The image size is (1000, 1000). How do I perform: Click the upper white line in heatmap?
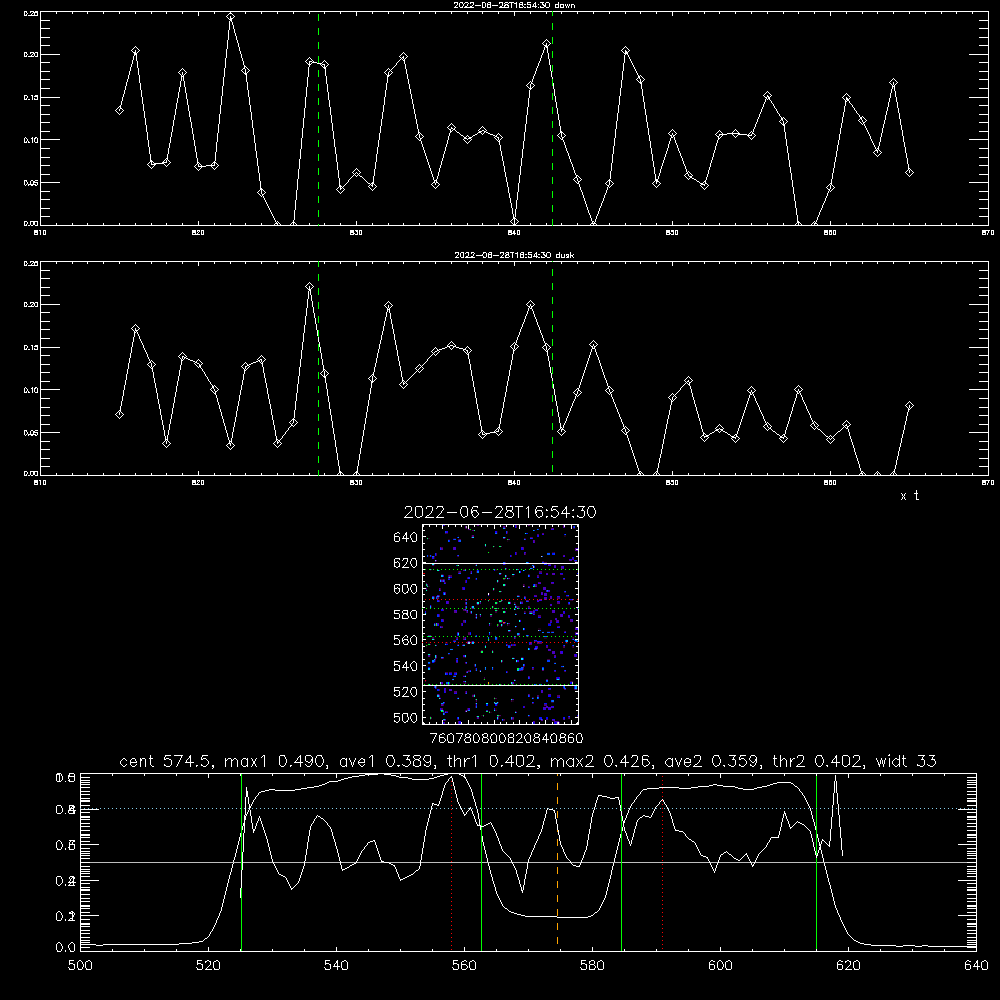pos(501,563)
